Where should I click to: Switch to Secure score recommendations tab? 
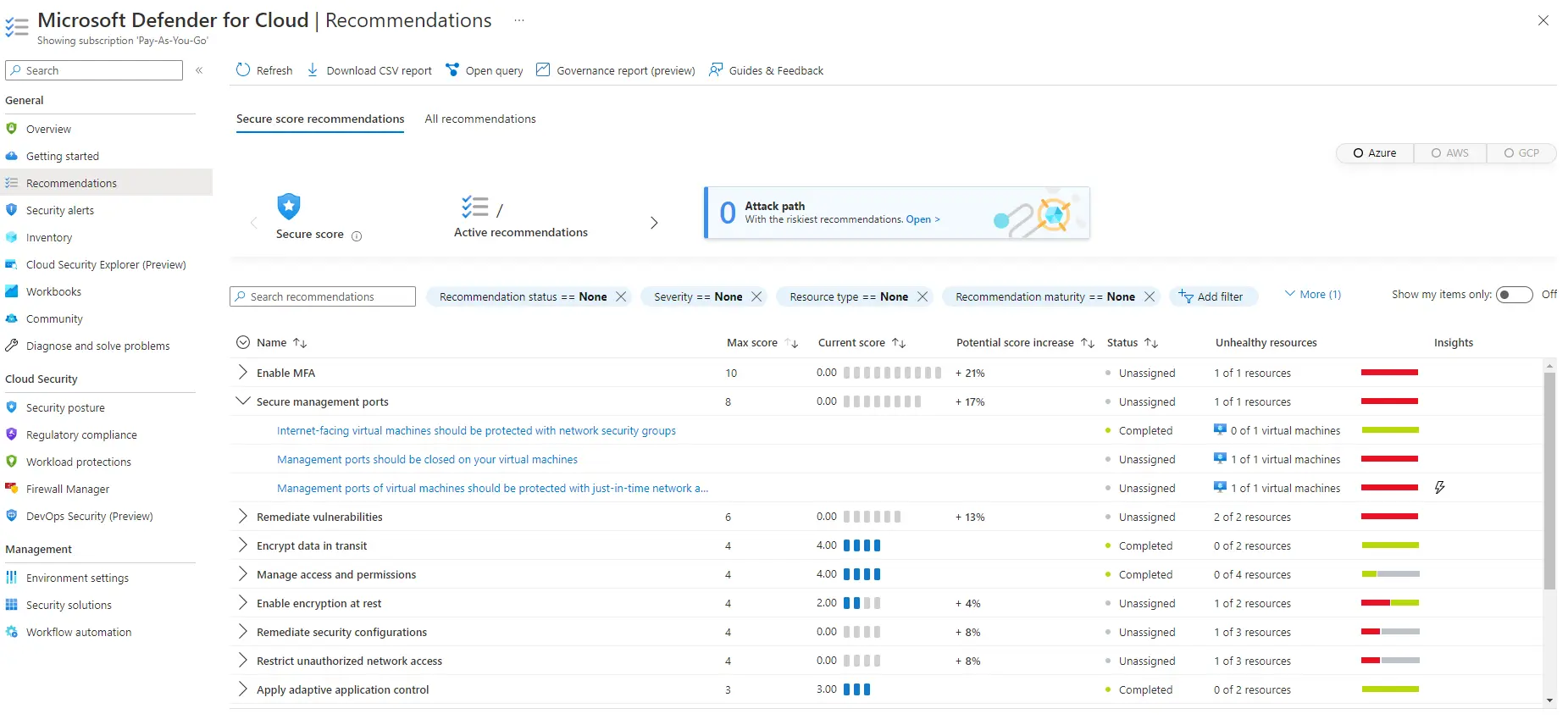pos(320,119)
